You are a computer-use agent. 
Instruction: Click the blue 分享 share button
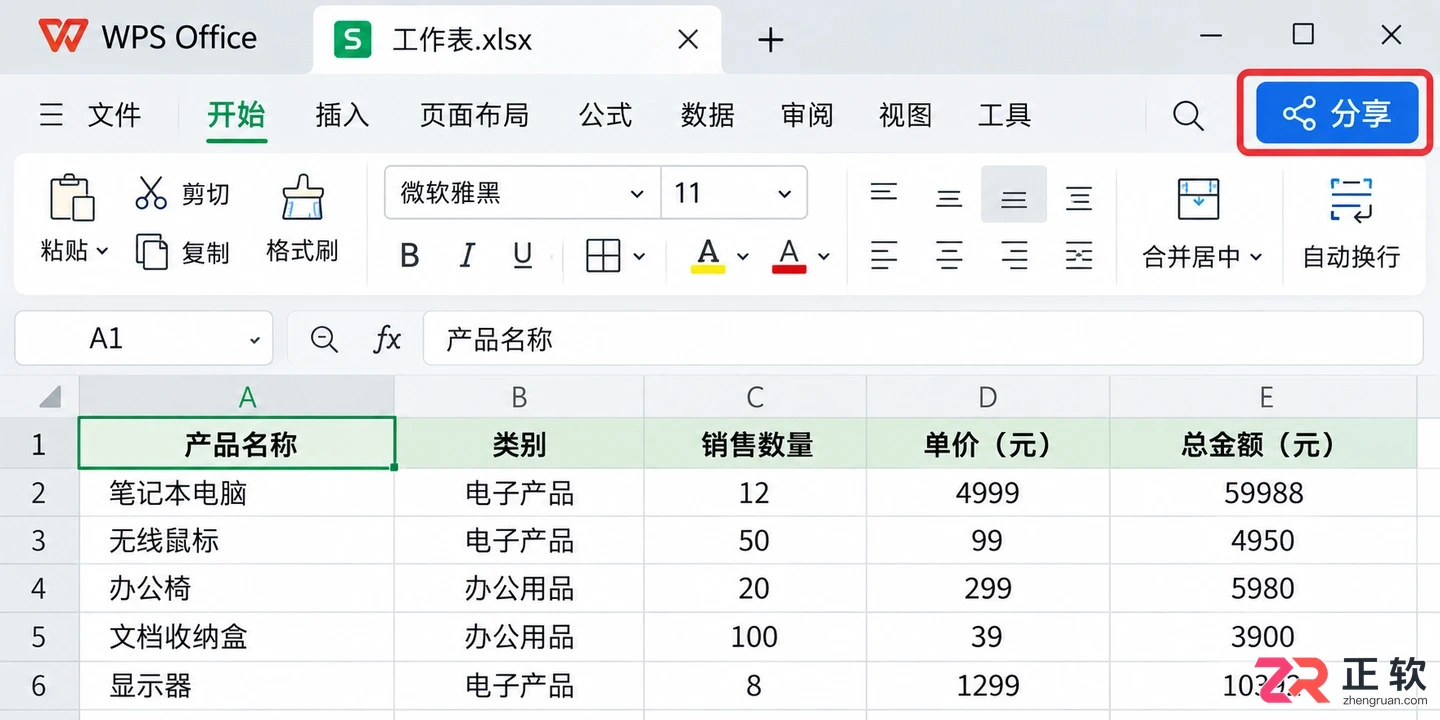coord(1337,113)
